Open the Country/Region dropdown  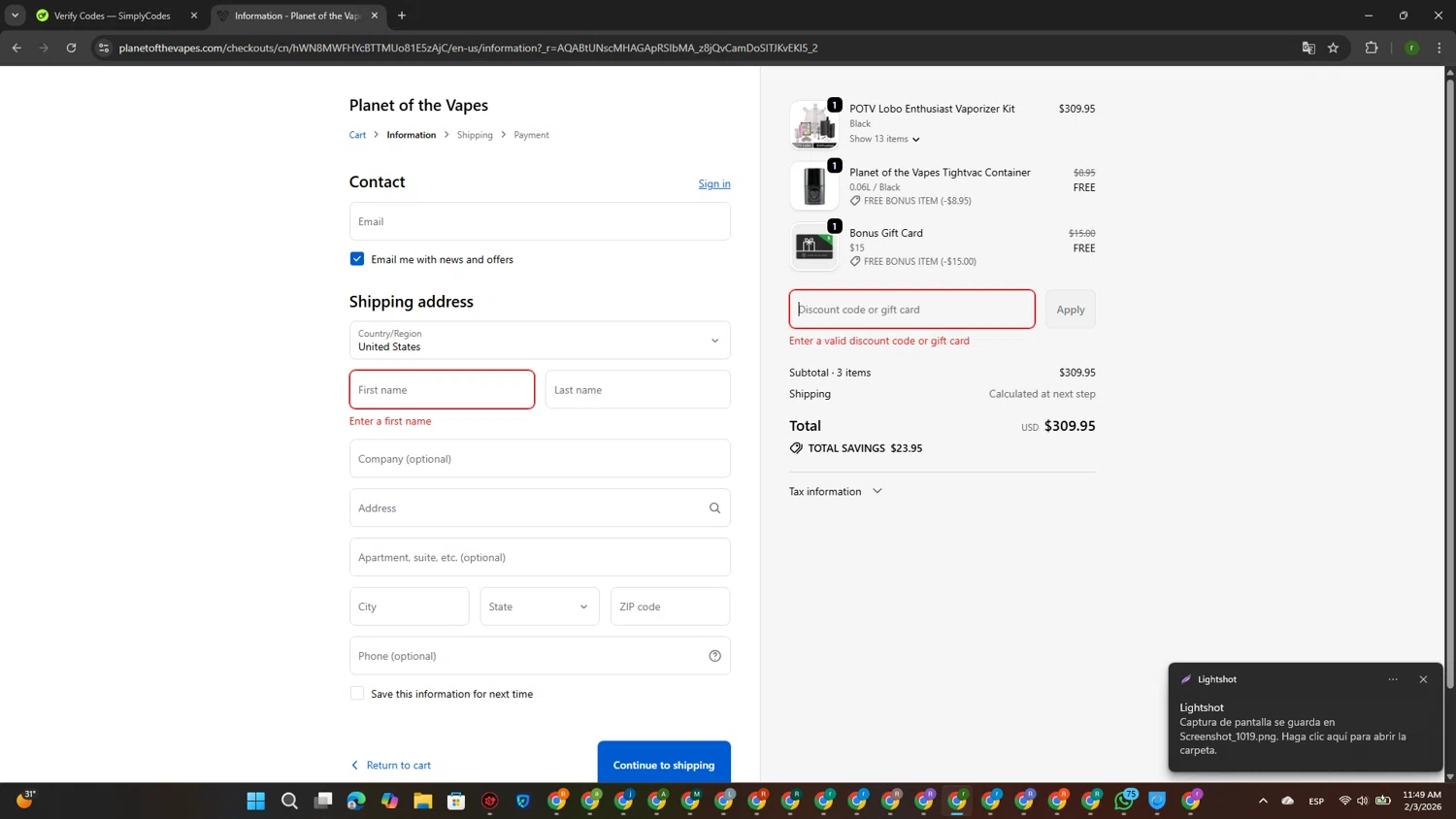[x=540, y=341]
